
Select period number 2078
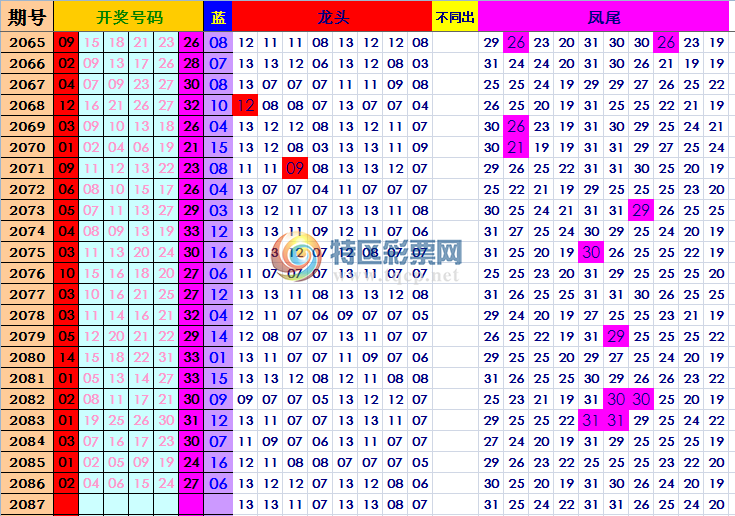click(27, 315)
